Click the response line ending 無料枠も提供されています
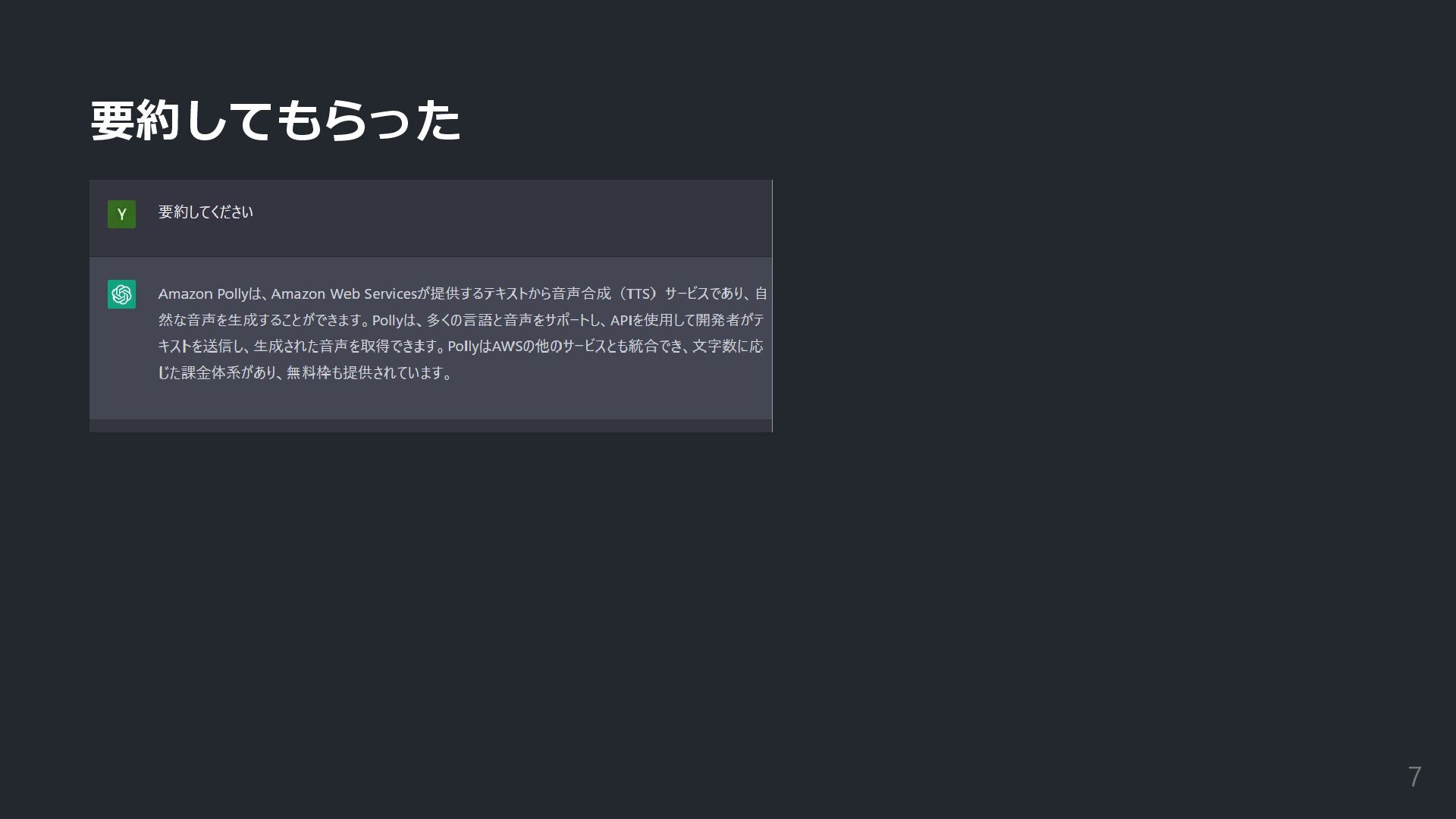 (305, 373)
